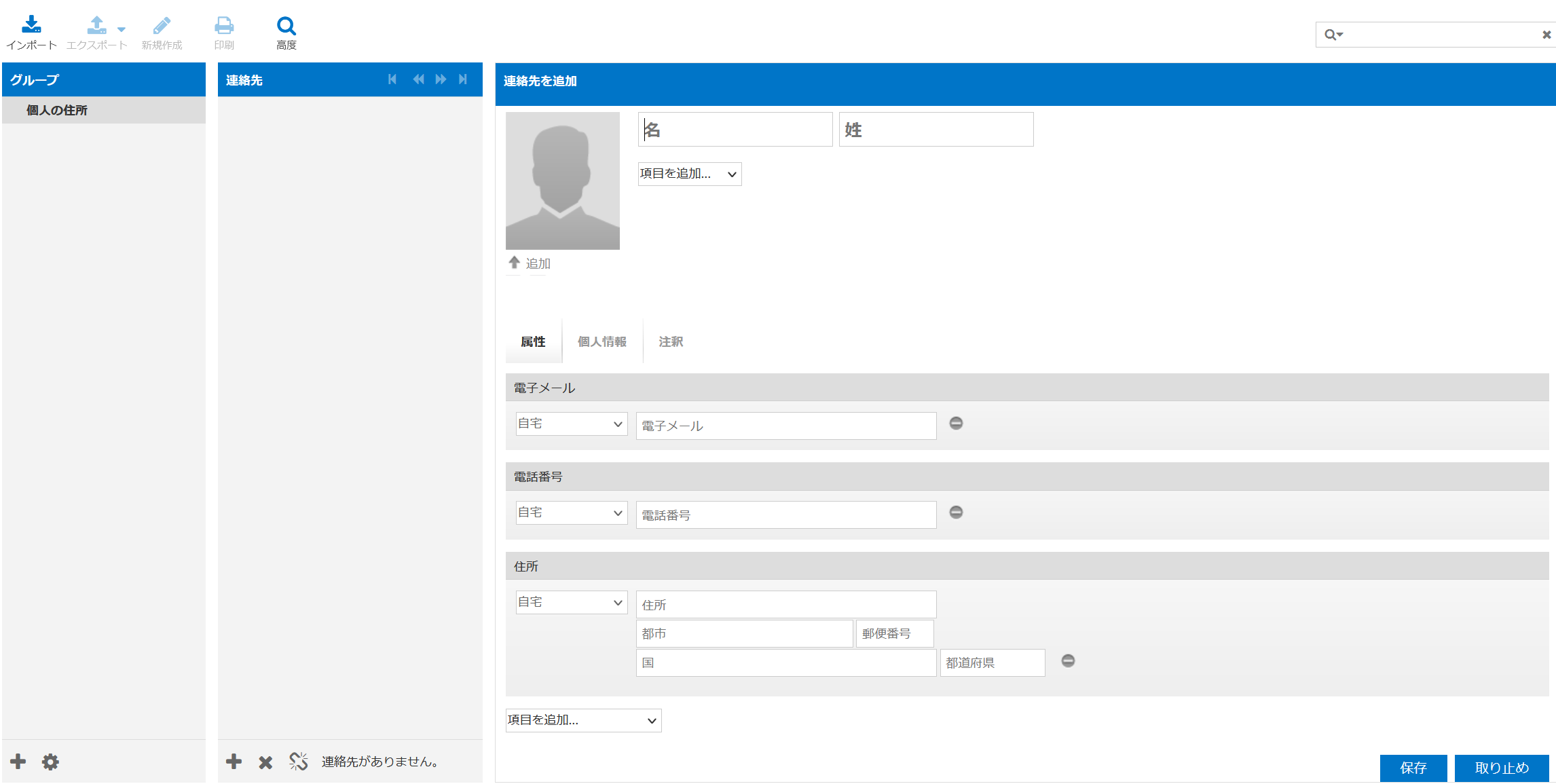This screenshot has height=784, width=1556.
Task: Click the plus icon to add group
Action: pos(18,761)
